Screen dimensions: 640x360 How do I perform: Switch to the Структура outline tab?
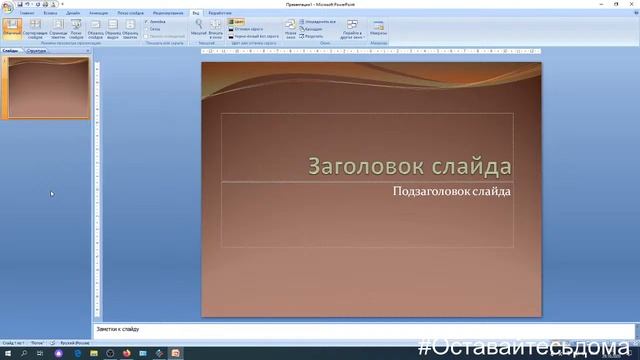(x=36, y=51)
